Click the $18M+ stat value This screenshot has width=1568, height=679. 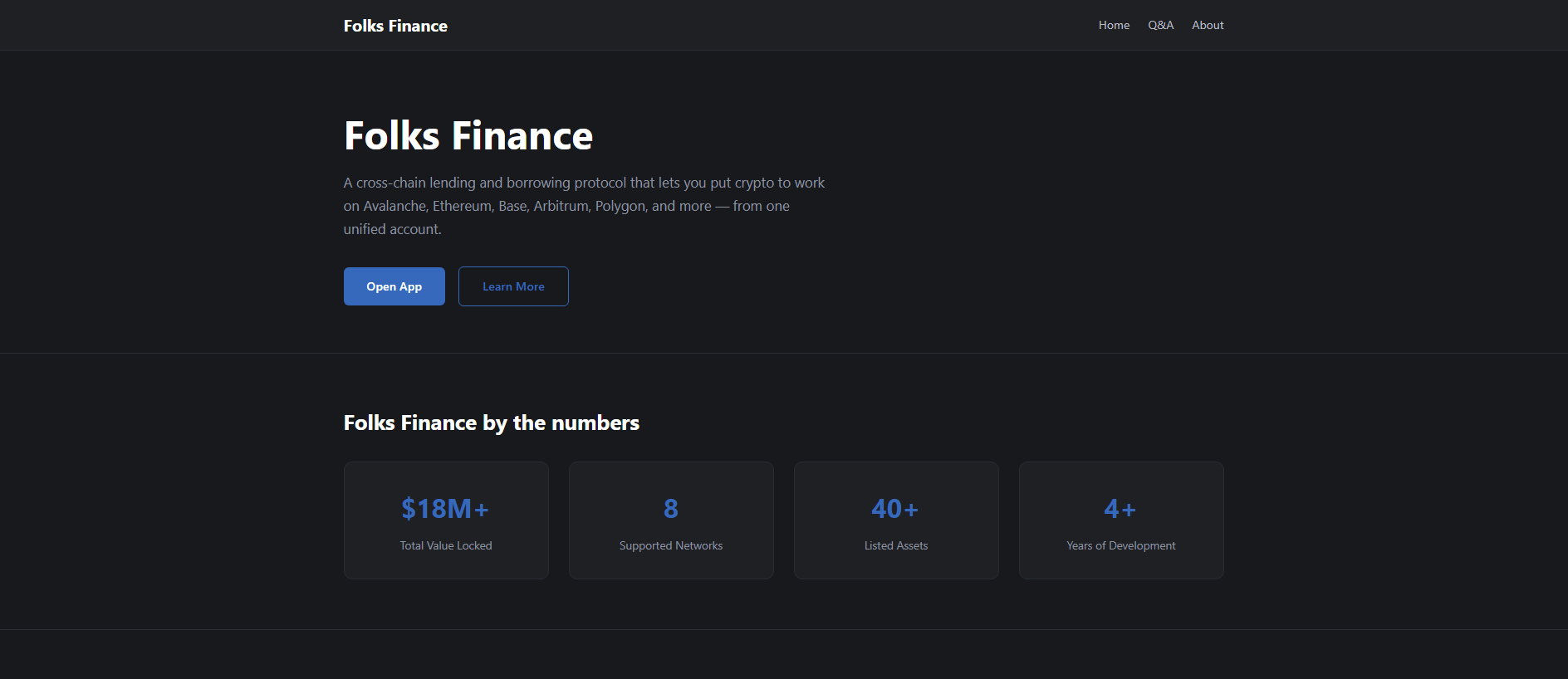(445, 508)
